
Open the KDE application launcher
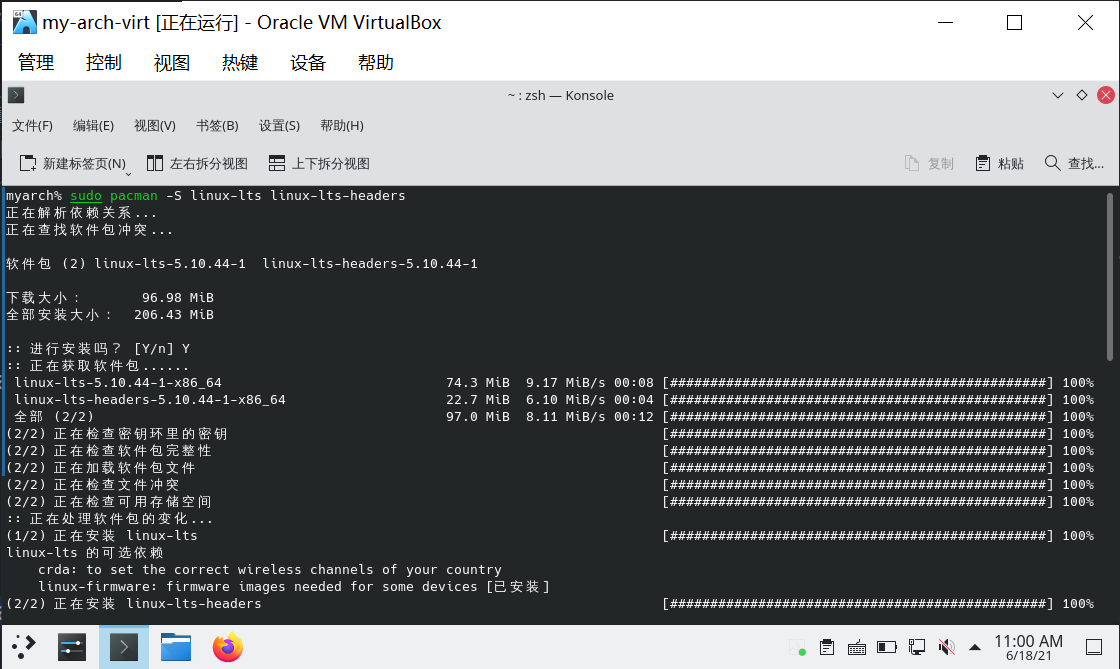[x=24, y=647]
